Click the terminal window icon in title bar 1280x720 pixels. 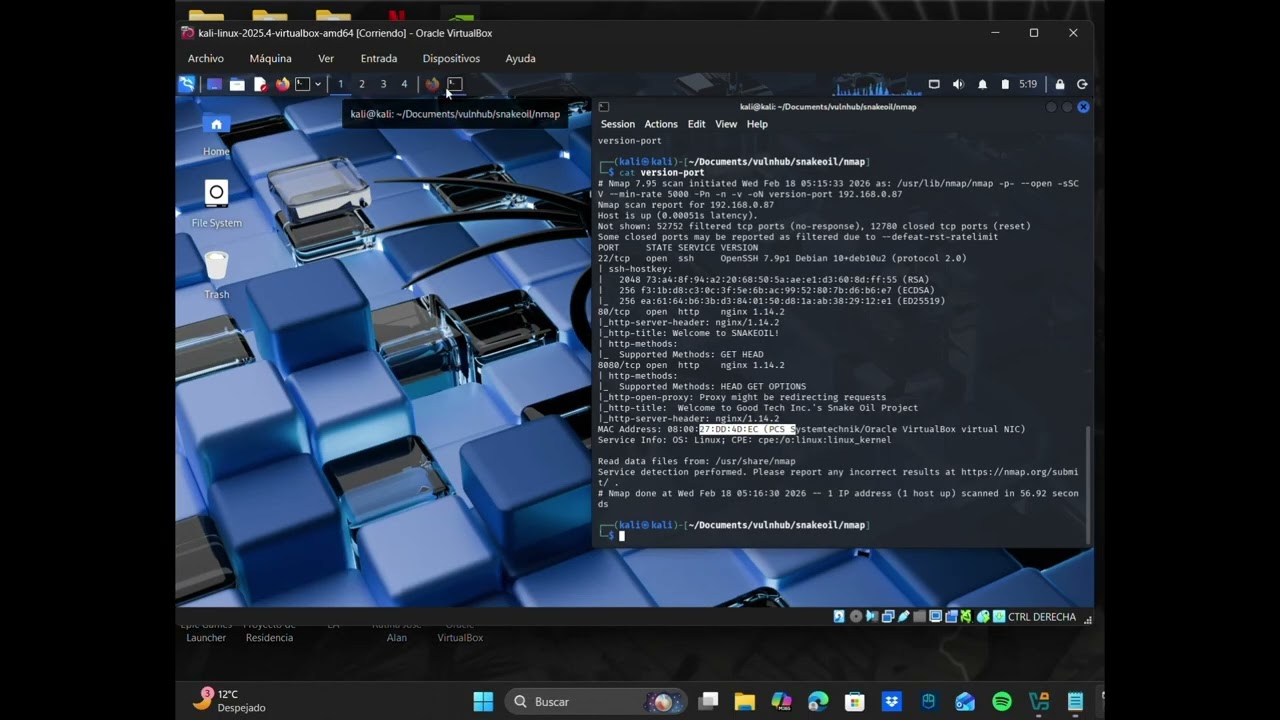point(603,107)
